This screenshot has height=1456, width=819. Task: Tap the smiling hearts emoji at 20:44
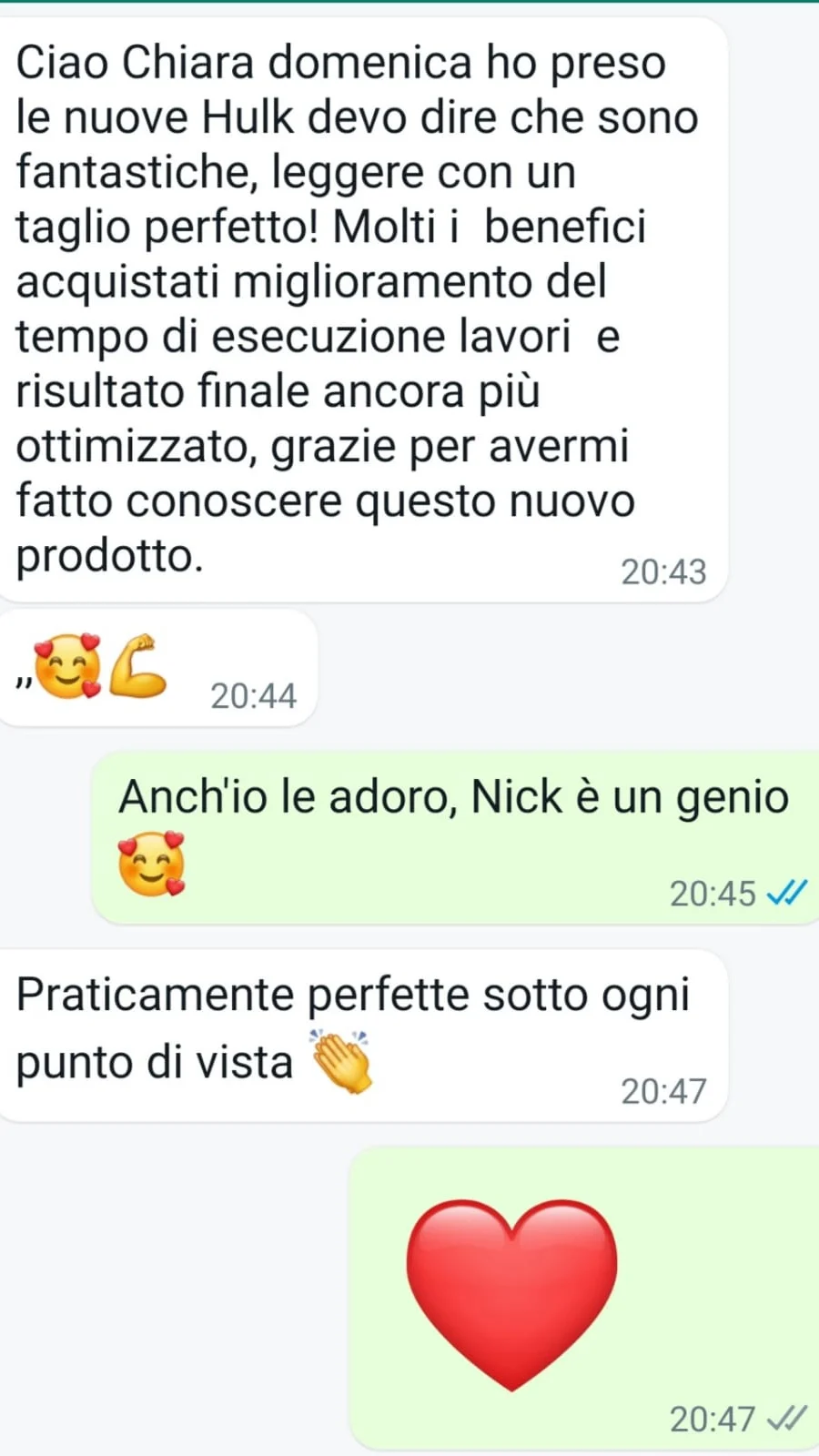(x=68, y=667)
